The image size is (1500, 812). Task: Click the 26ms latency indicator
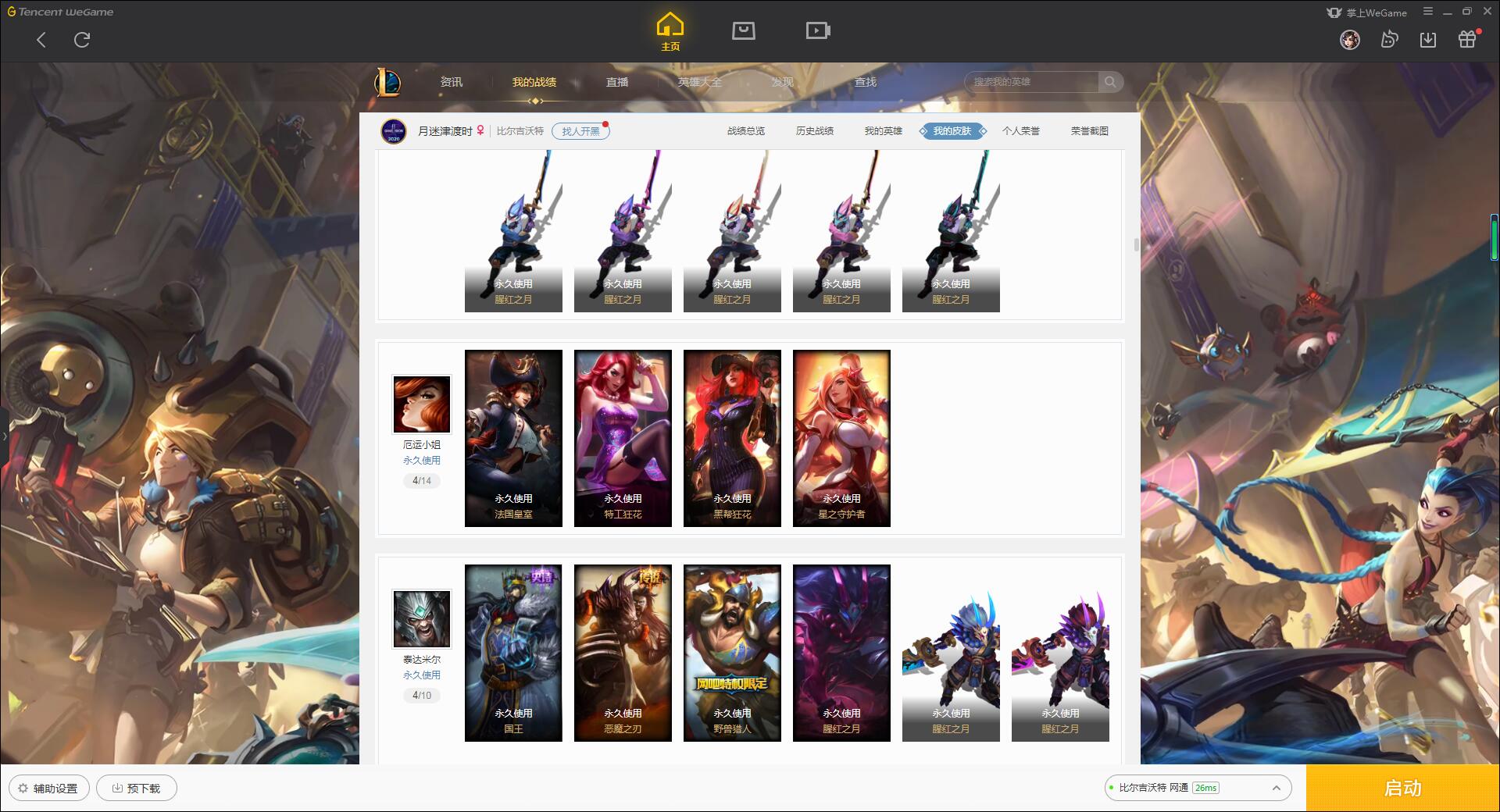(1205, 788)
